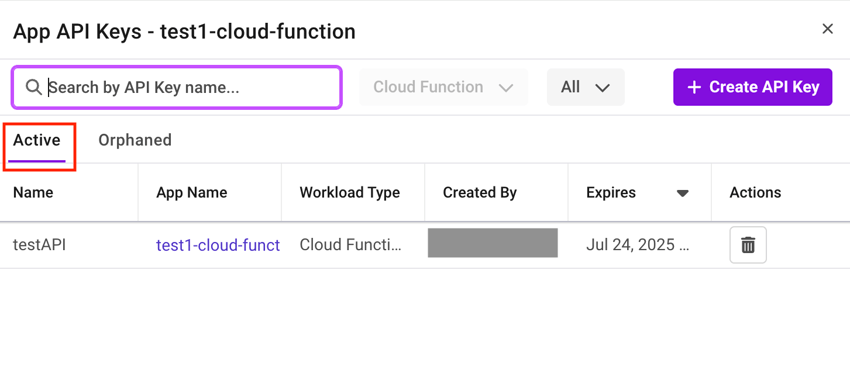Create a new API Key

coord(752,87)
